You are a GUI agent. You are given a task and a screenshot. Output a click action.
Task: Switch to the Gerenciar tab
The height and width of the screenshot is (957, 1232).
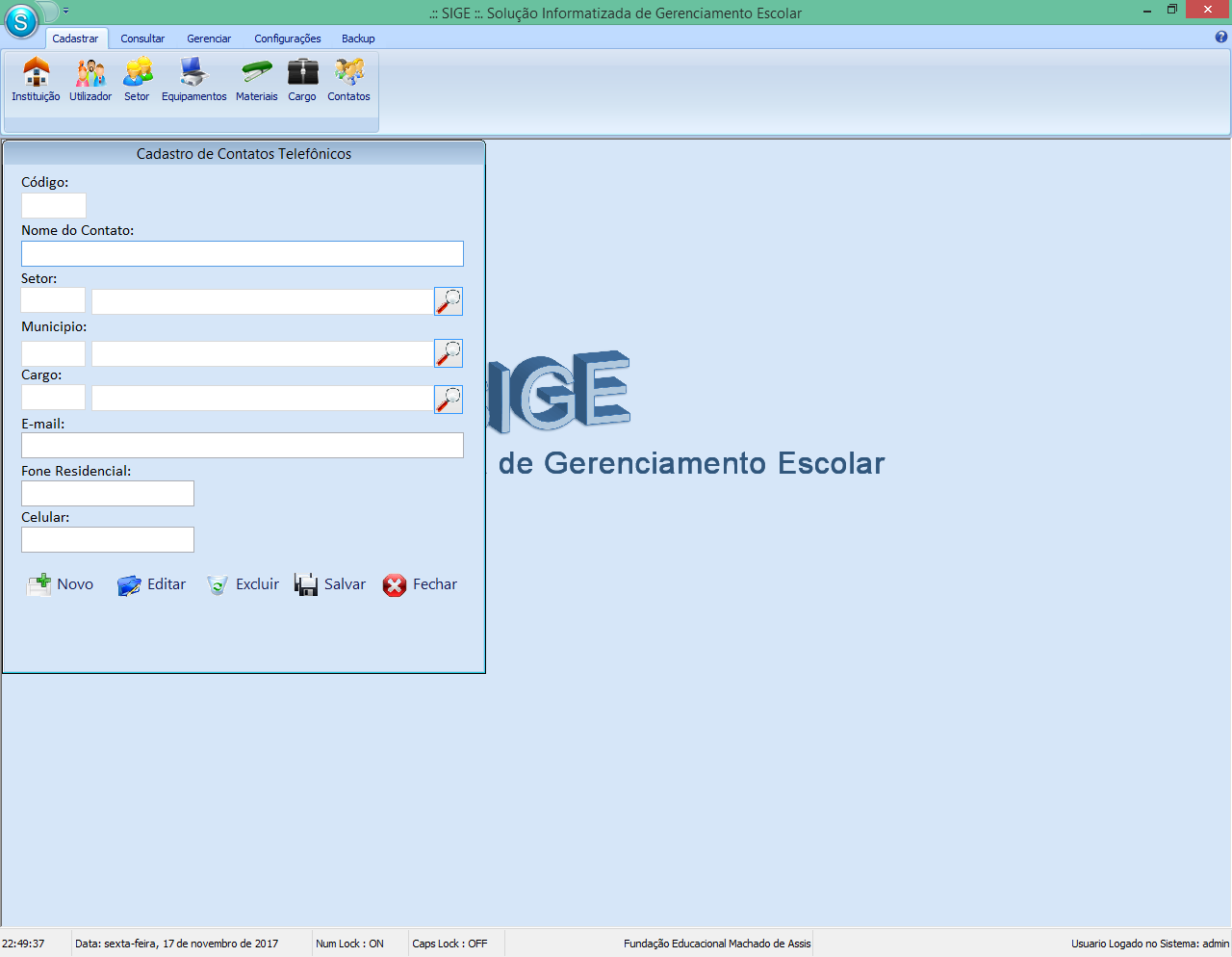[x=209, y=39]
